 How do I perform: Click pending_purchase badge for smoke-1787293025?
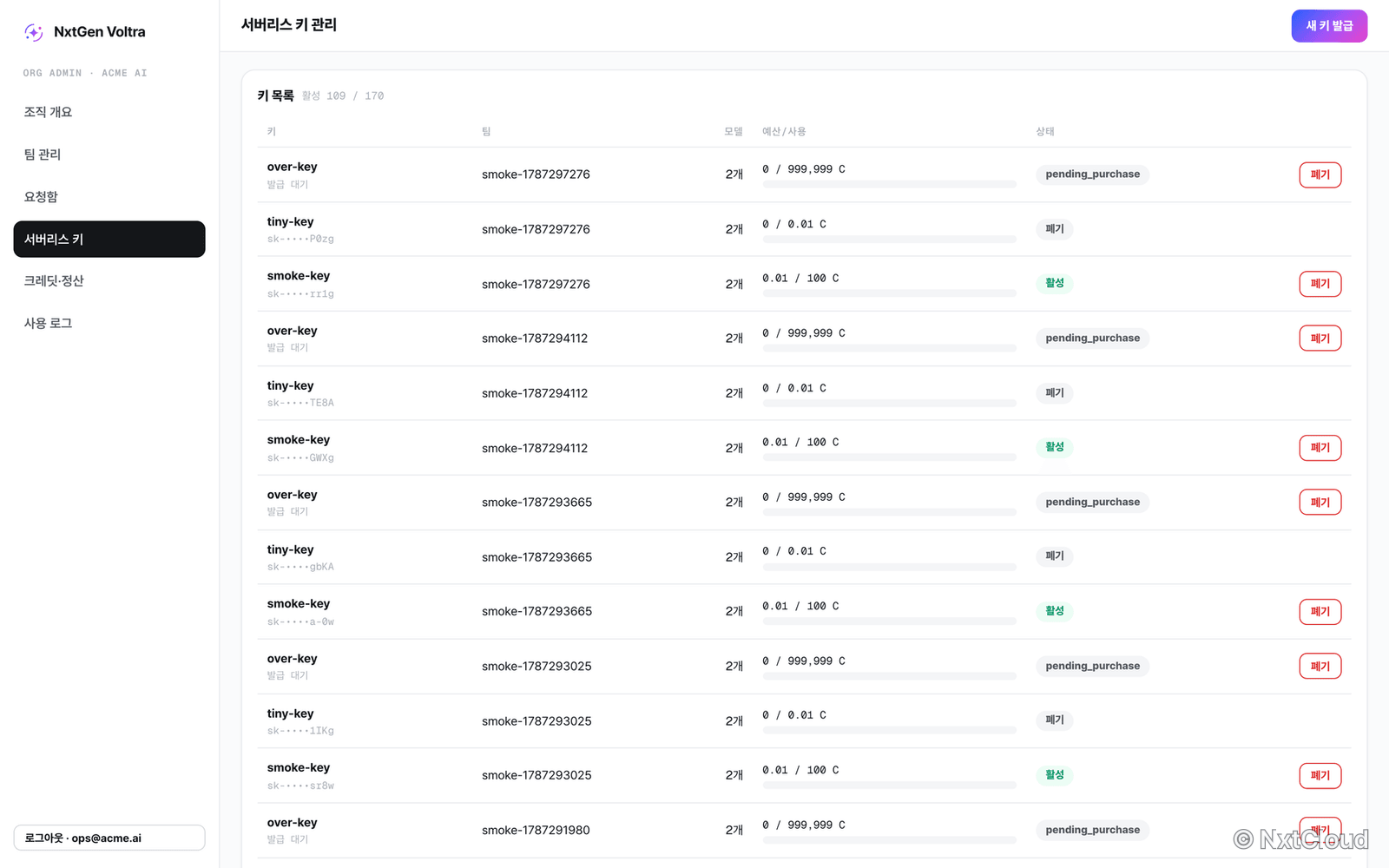click(1092, 667)
